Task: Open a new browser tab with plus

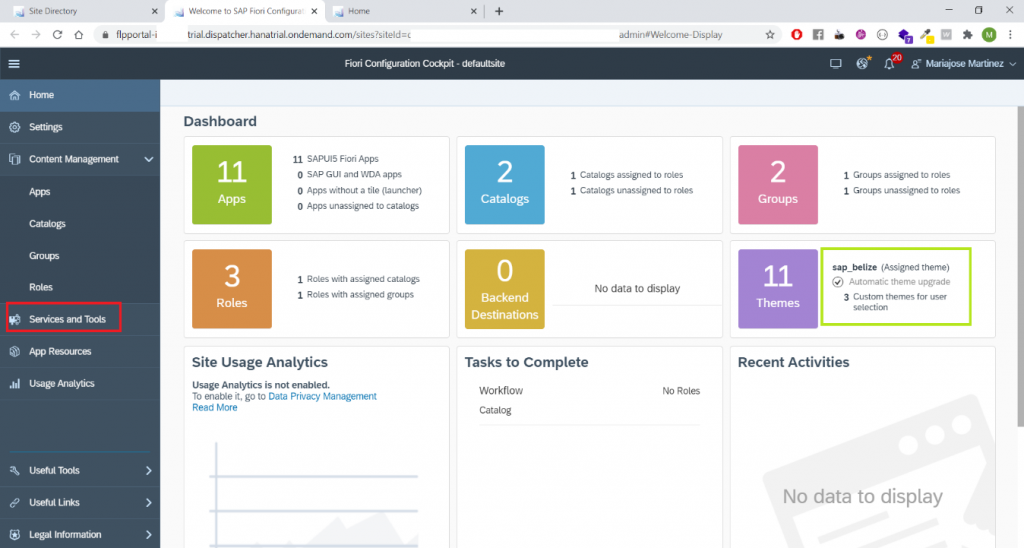Action: click(499, 11)
